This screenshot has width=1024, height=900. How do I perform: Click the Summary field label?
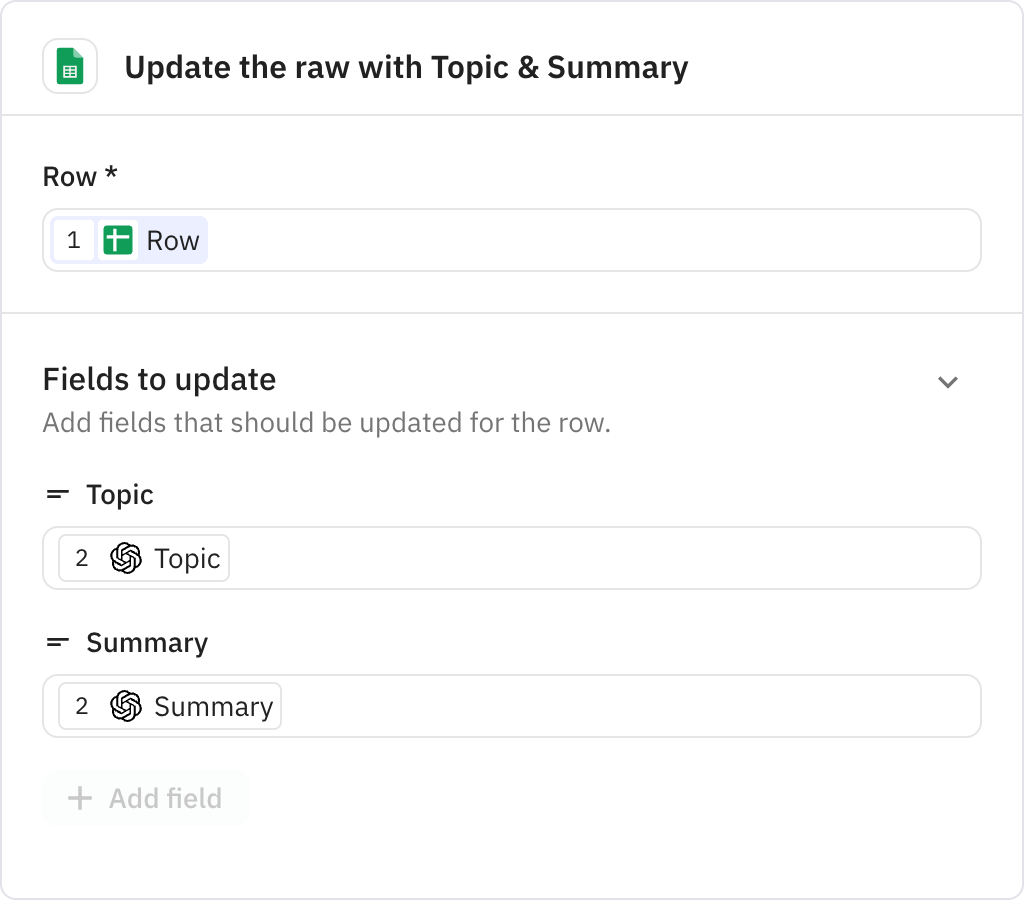click(146, 642)
